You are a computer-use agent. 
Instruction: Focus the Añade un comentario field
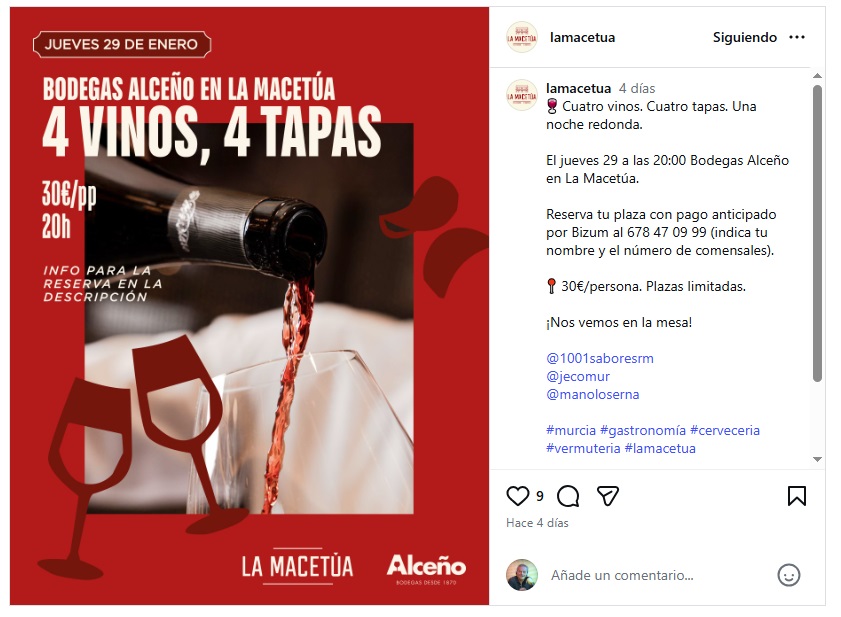click(x=622, y=575)
